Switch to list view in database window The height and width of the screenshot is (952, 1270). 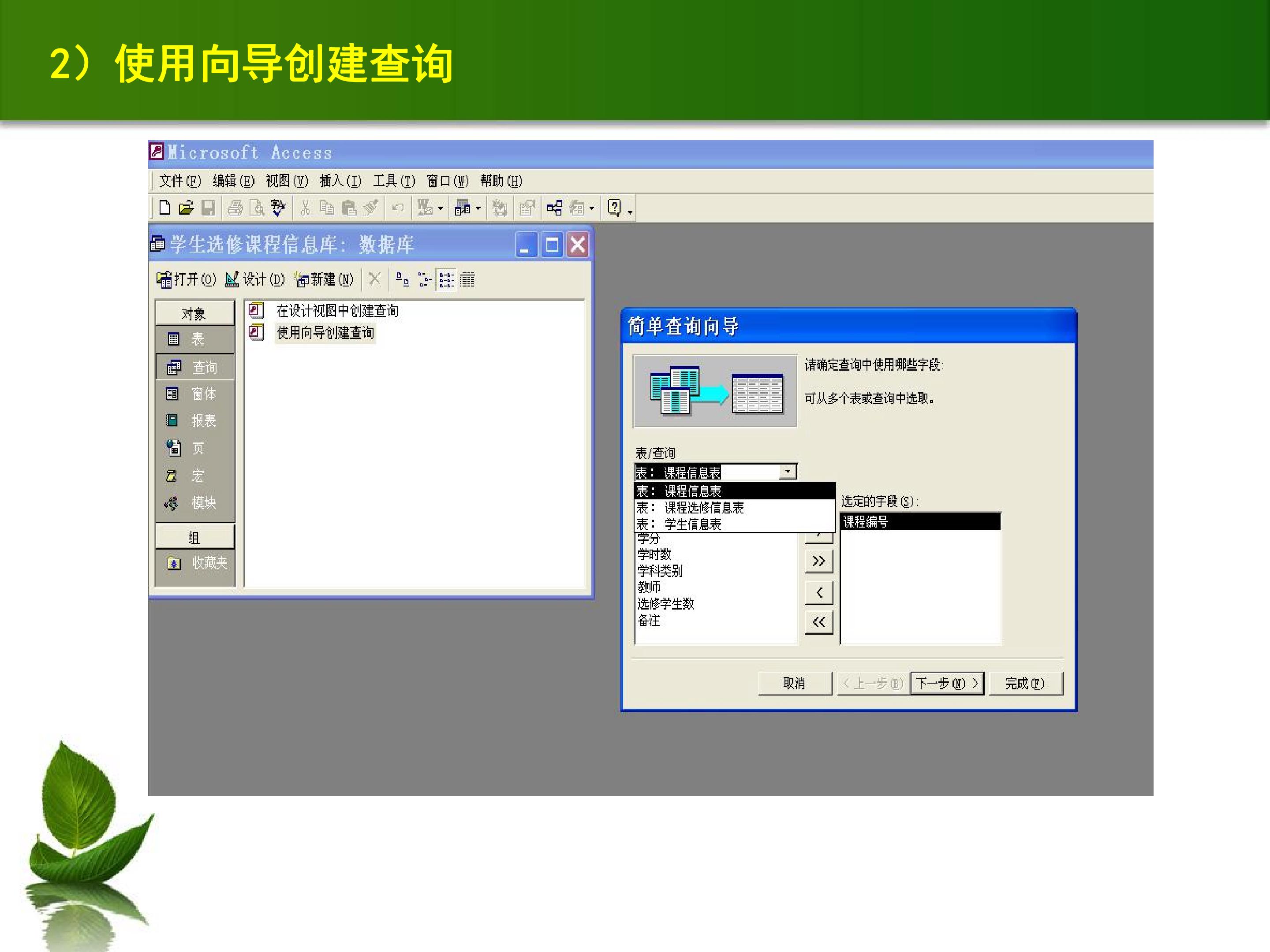pos(446,280)
